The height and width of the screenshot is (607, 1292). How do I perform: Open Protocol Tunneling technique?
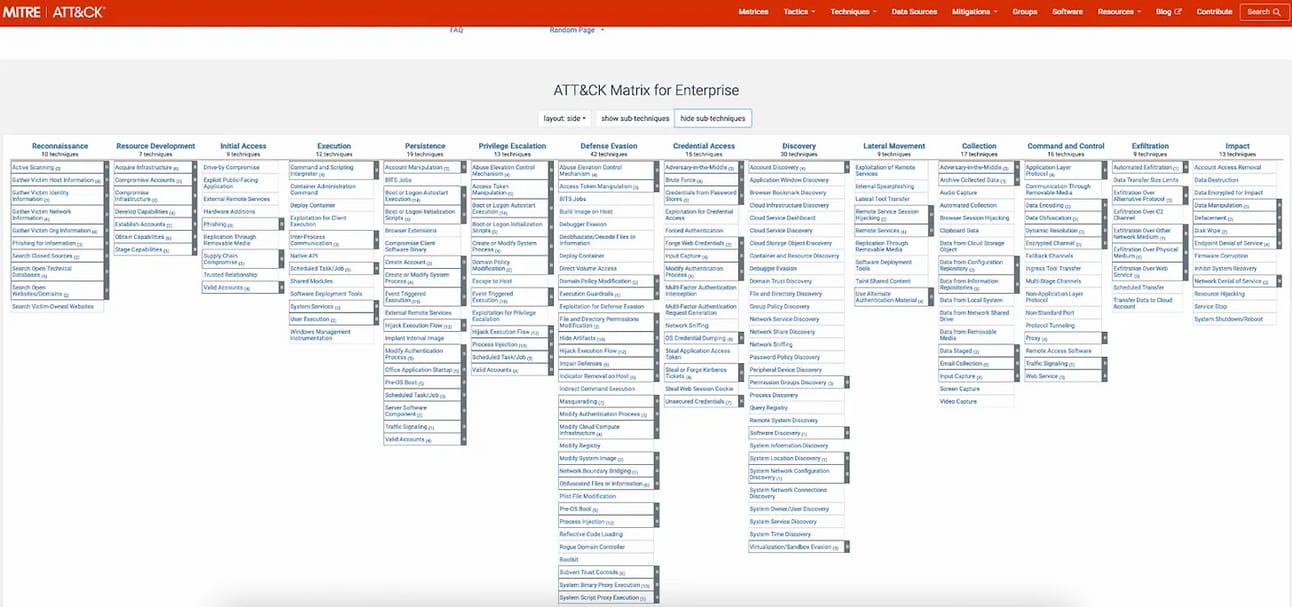tap(1050, 325)
